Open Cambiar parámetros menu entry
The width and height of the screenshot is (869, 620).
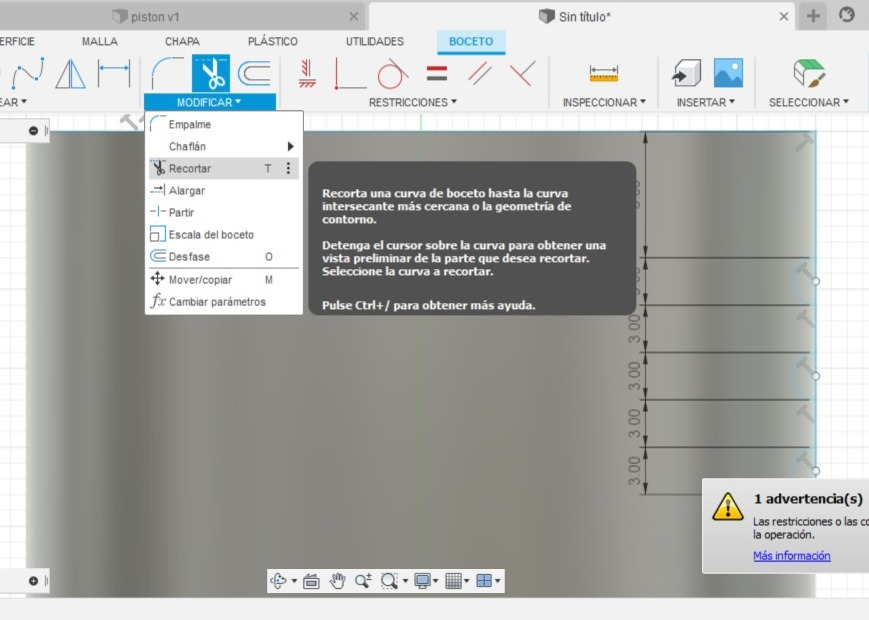(x=224, y=302)
